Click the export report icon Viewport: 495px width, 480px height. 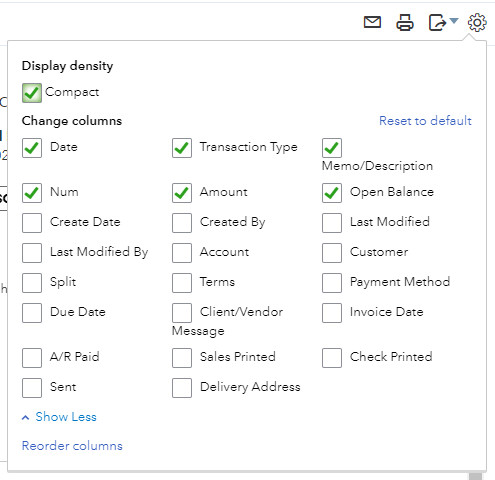pyautogui.click(x=437, y=22)
